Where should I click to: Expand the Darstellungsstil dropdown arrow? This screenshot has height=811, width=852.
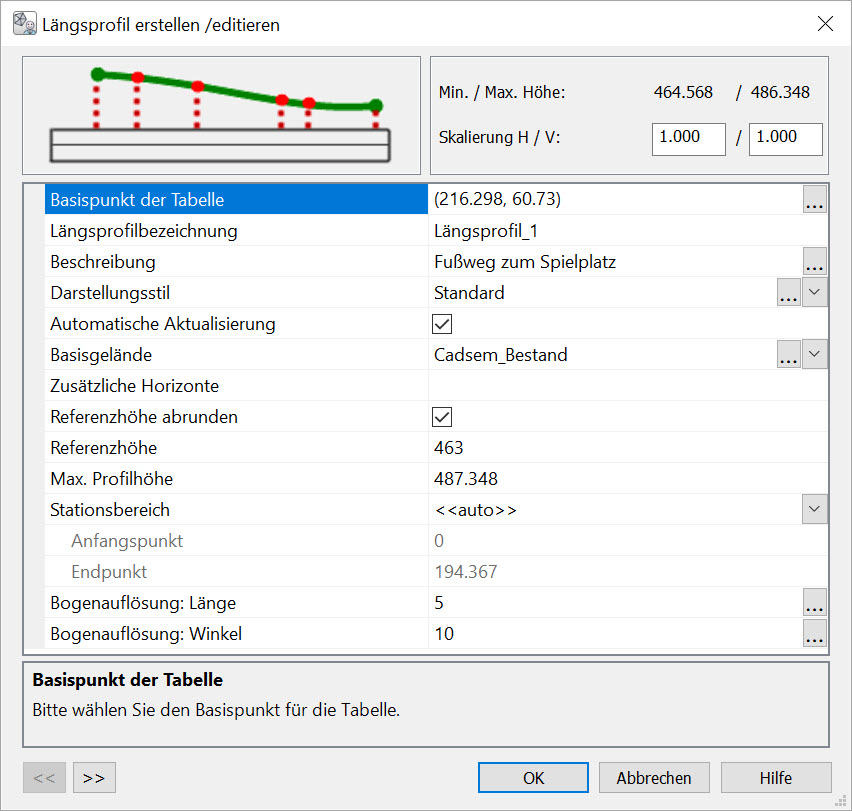click(815, 294)
